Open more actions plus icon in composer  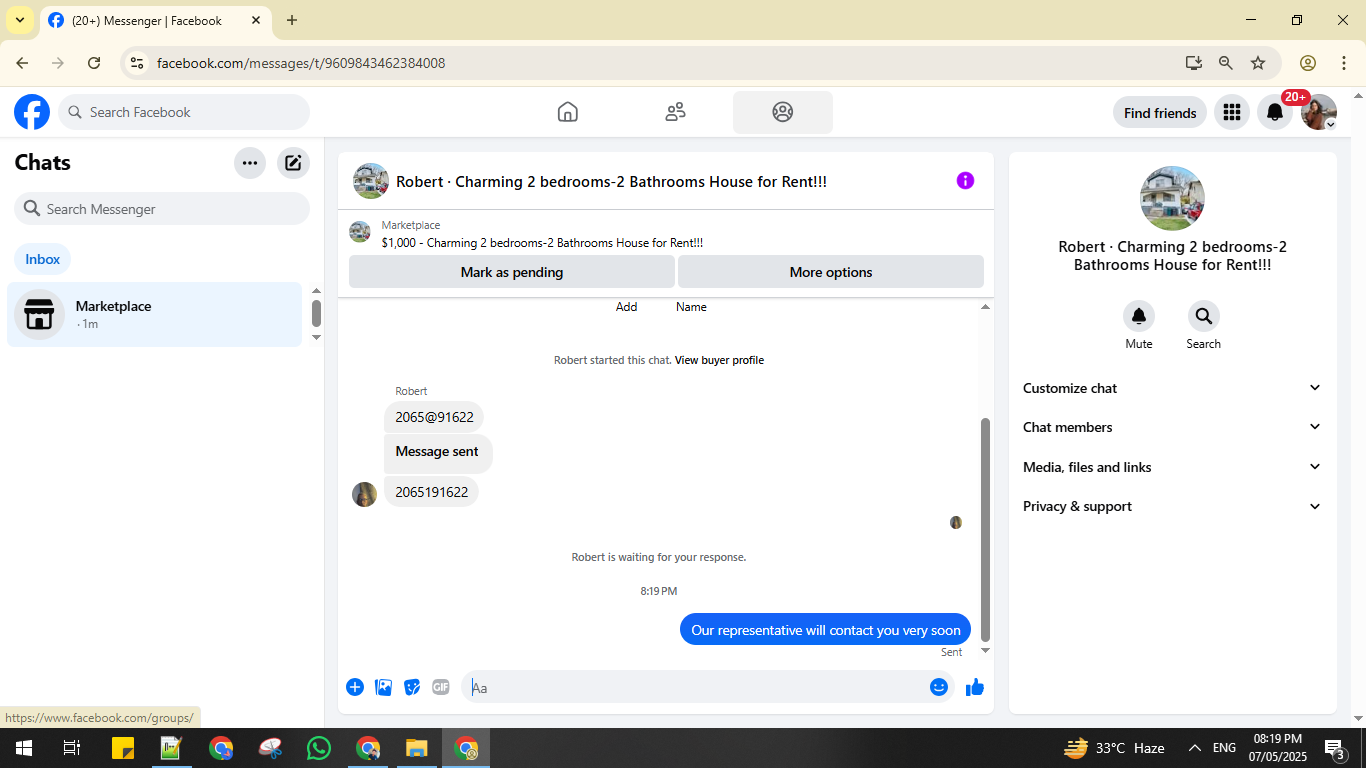click(355, 687)
